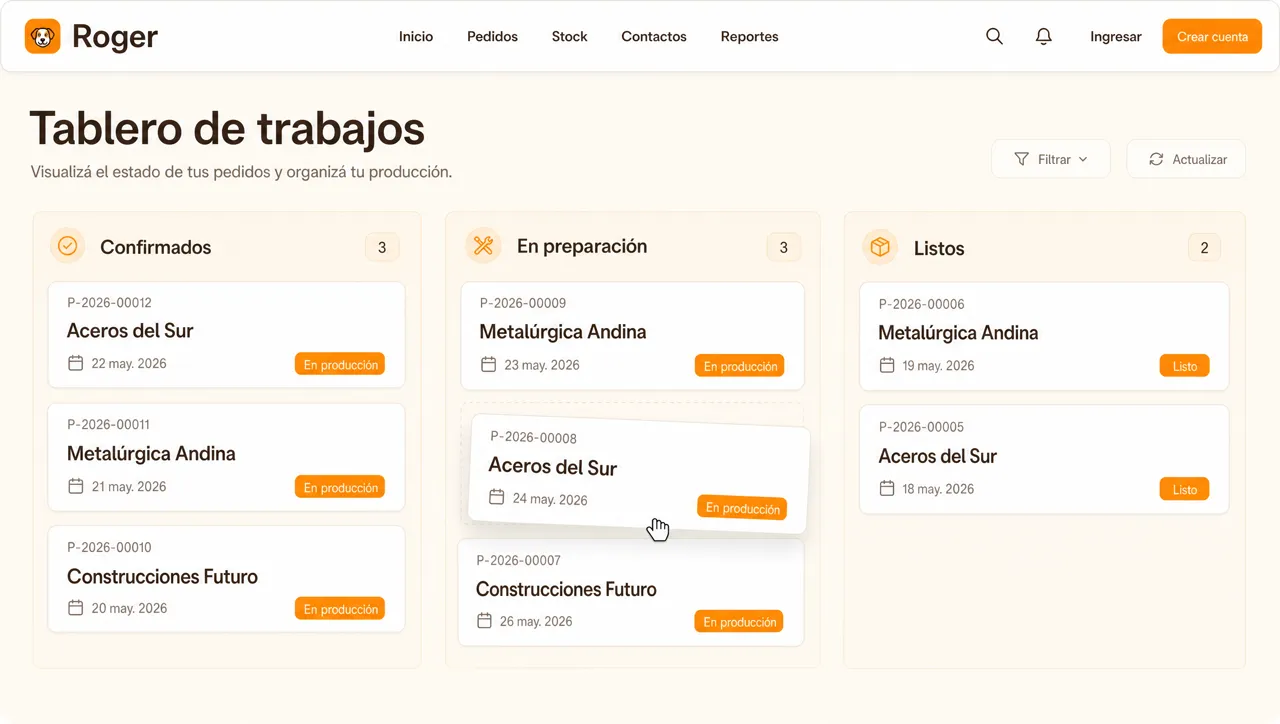Click Aceros del Sur title in Confirmados
This screenshot has width=1280, height=724.
point(130,331)
